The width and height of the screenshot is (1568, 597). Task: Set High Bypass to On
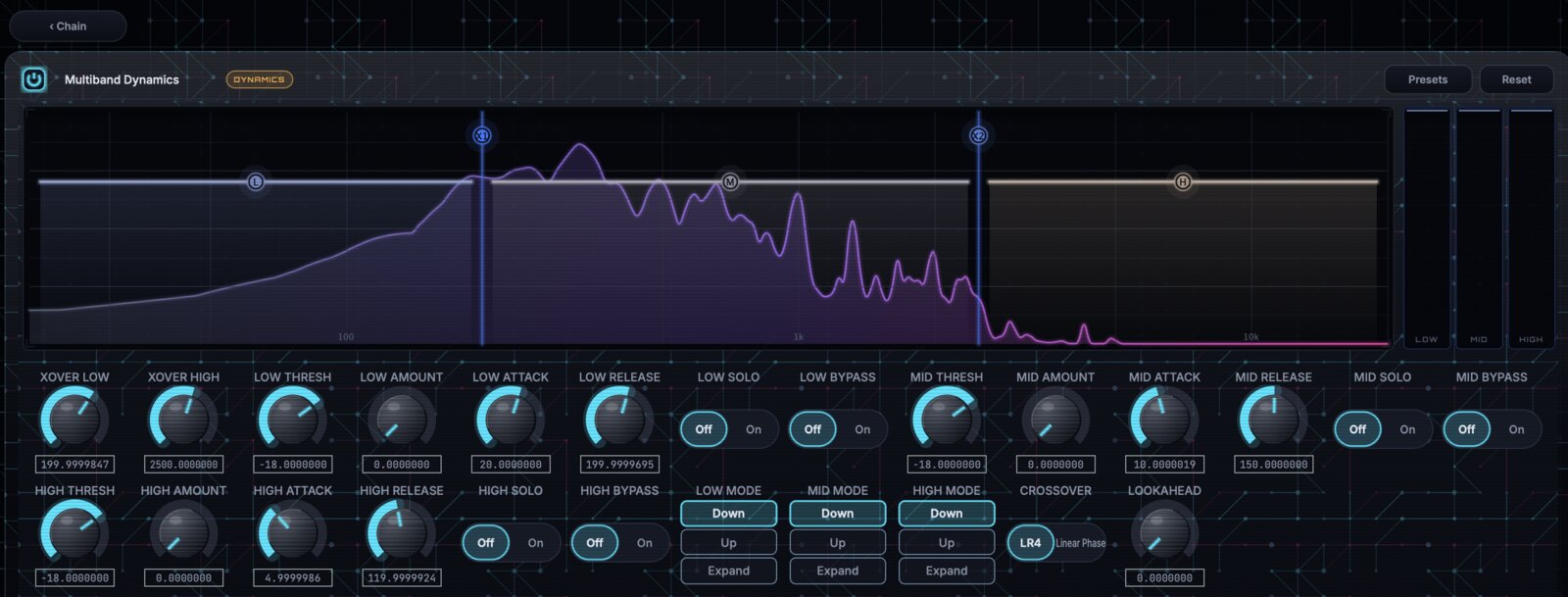[645, 542]
